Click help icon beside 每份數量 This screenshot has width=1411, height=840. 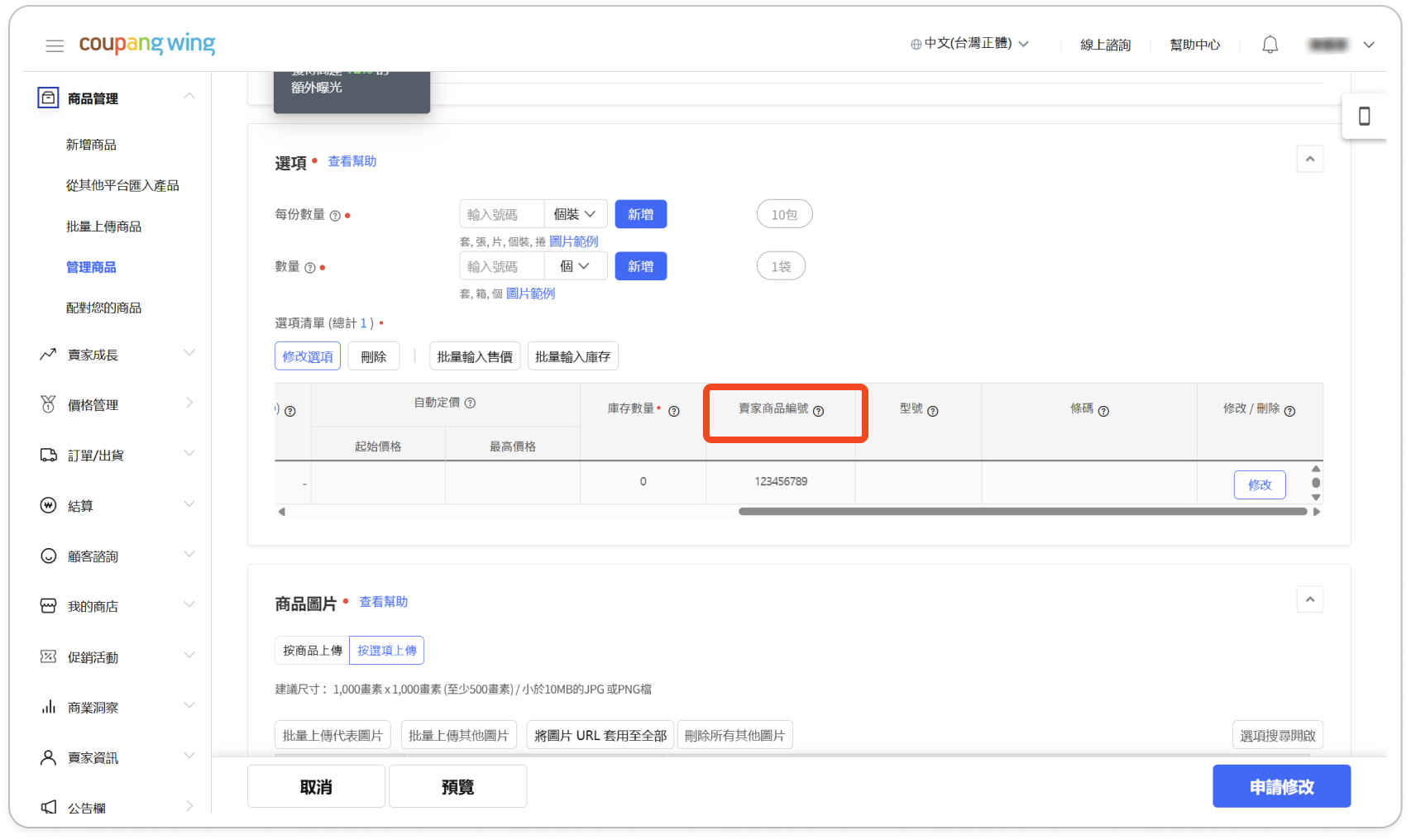[x=335, y=216]
